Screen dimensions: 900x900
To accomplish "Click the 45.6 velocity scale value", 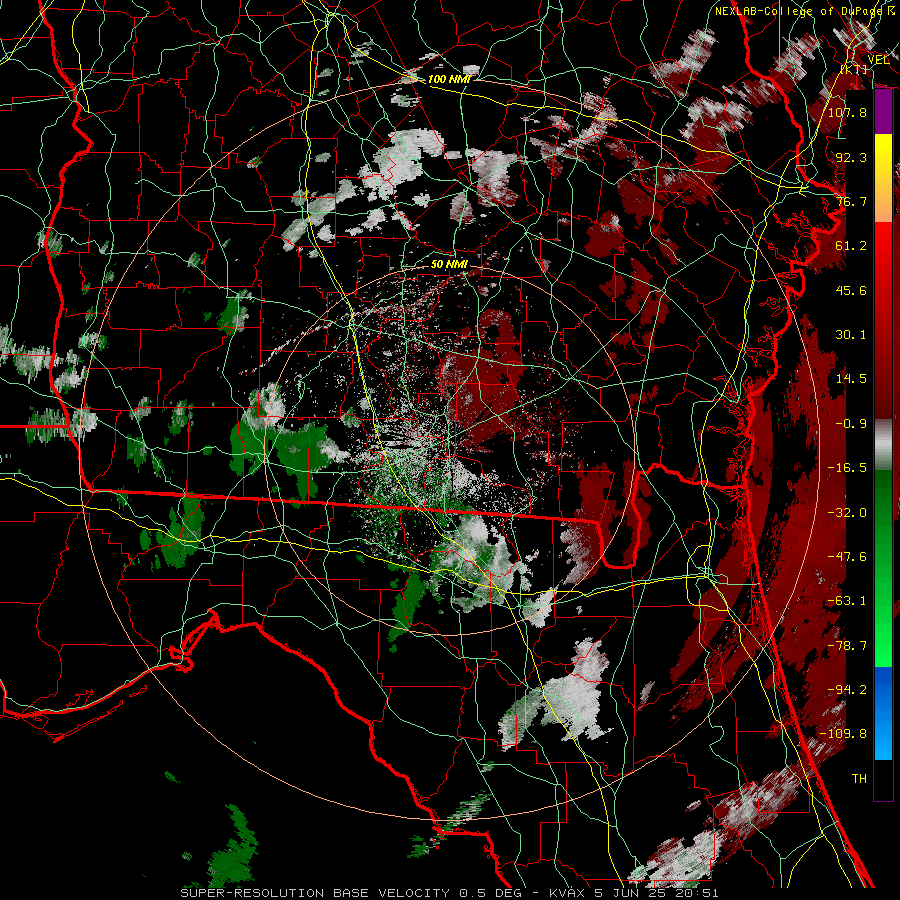I will [x=851, y=290].
